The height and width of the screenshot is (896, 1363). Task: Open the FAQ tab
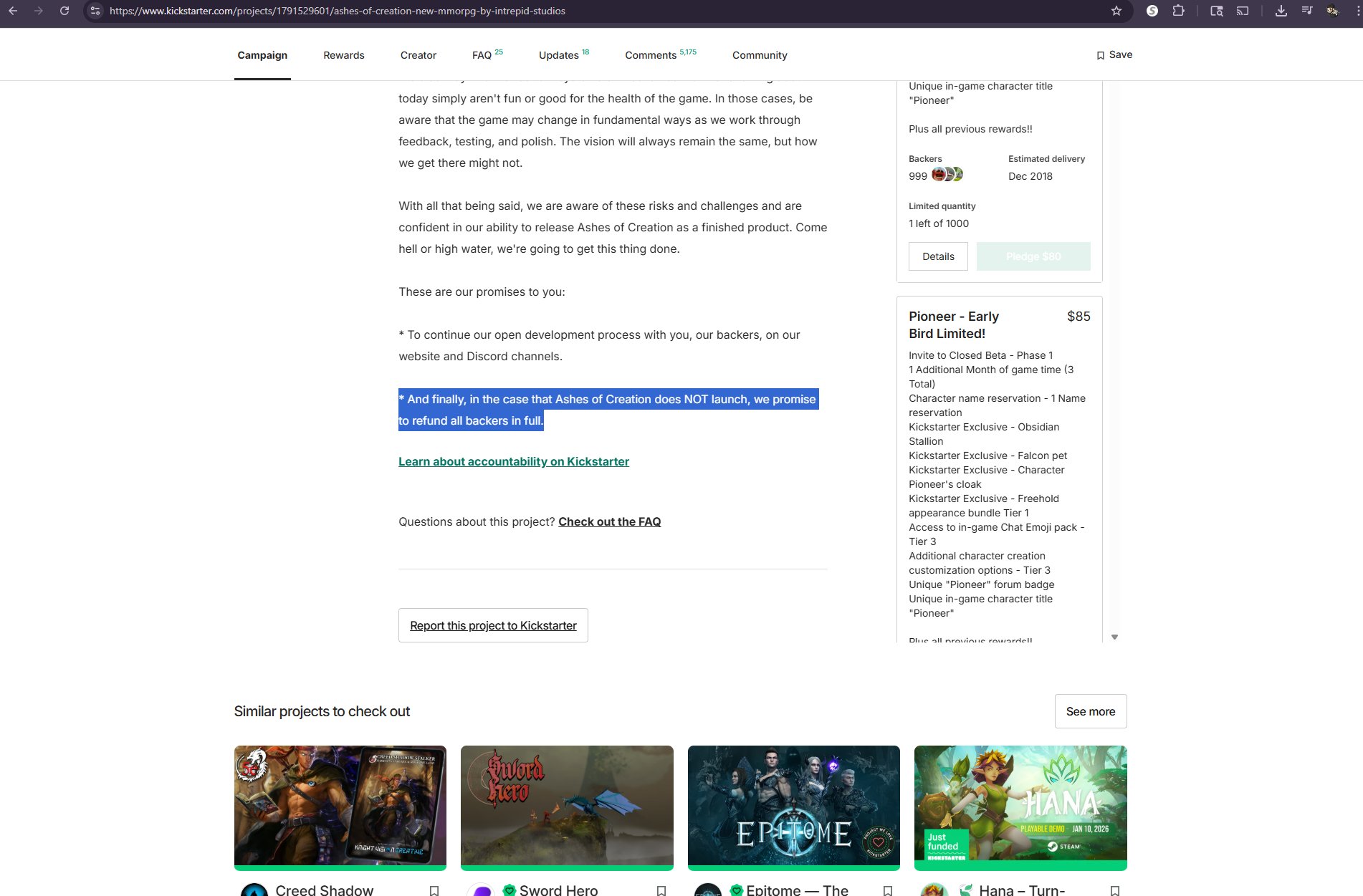pos(487,55)
